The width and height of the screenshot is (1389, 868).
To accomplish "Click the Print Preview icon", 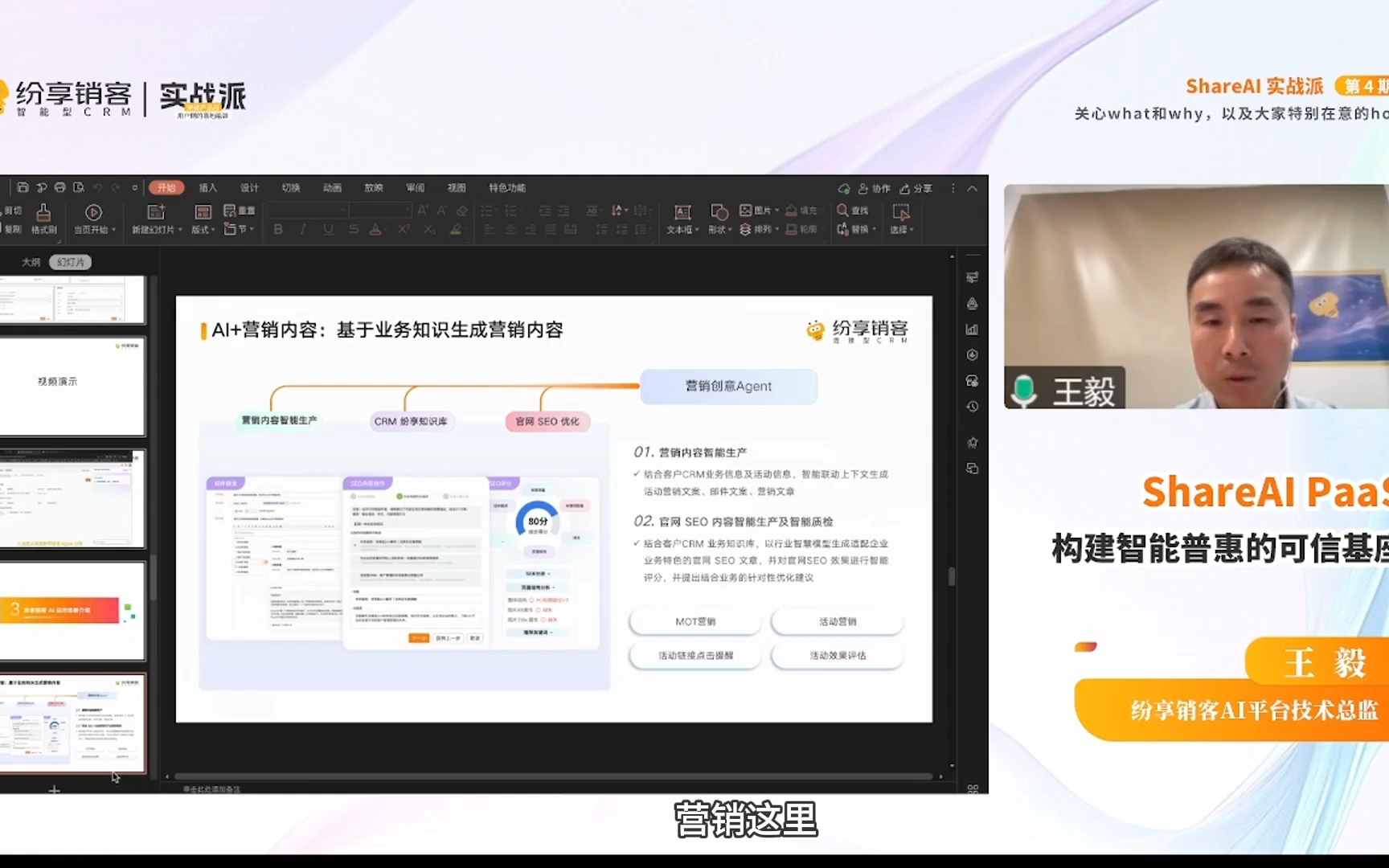I will [79, 187].
